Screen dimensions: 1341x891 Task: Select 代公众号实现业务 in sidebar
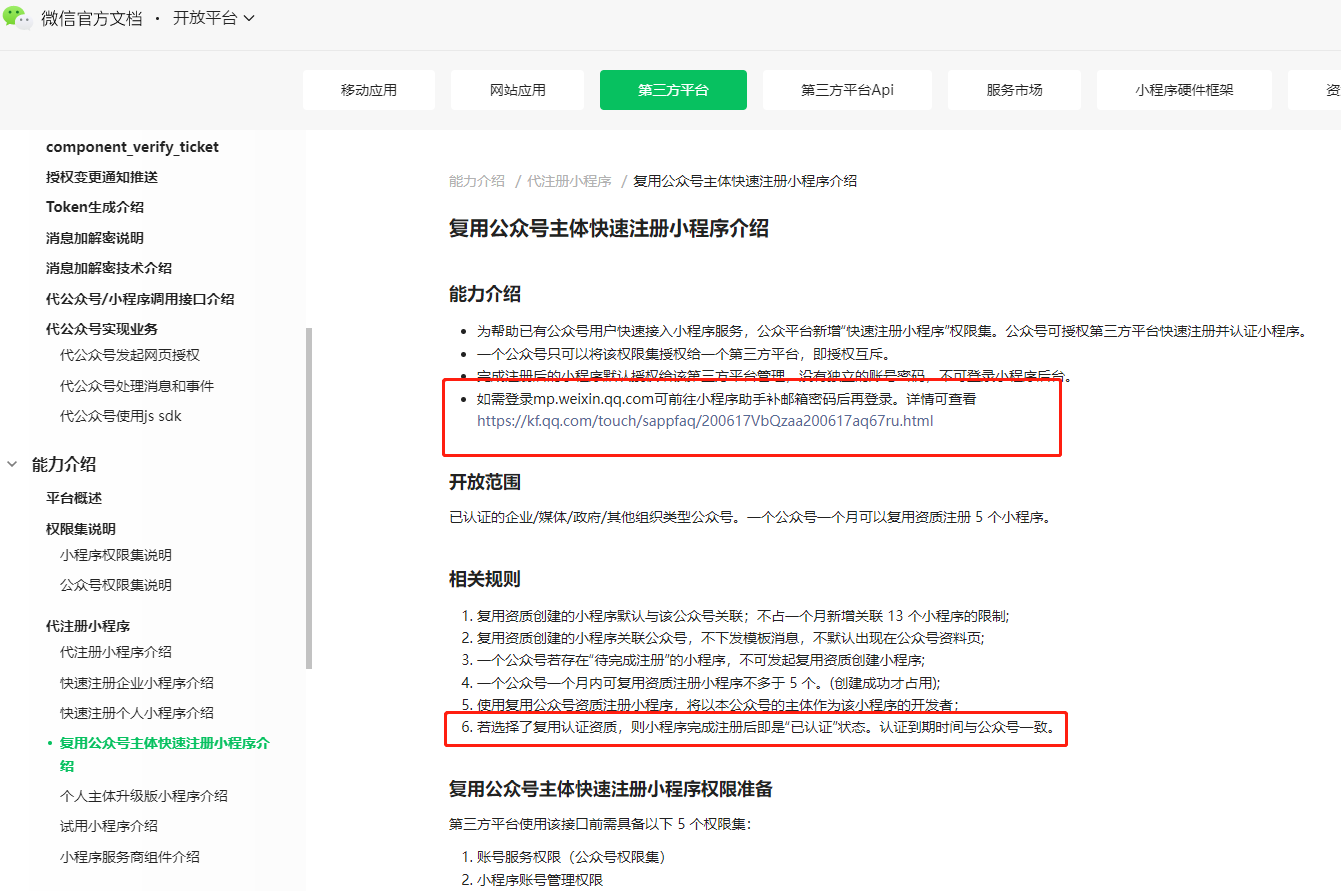[102, 329]
